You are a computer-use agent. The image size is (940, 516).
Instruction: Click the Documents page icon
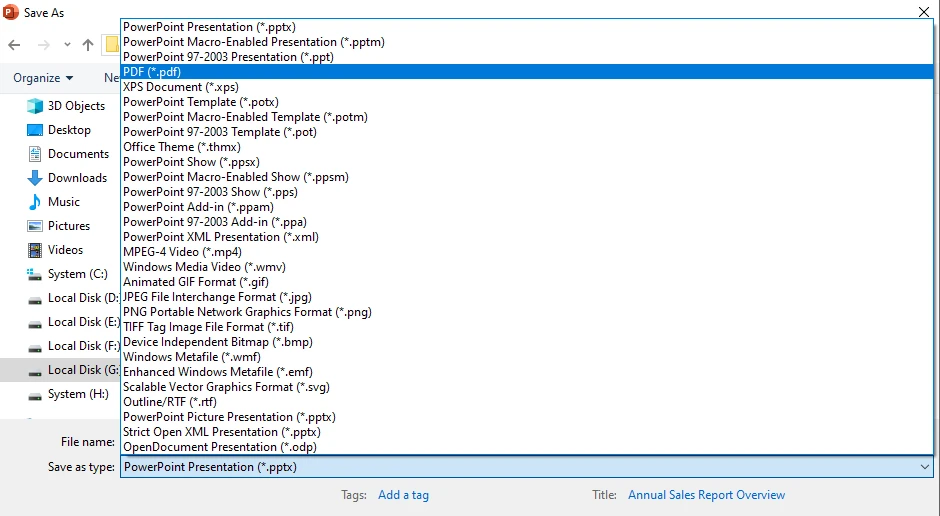tap(35, 154)
